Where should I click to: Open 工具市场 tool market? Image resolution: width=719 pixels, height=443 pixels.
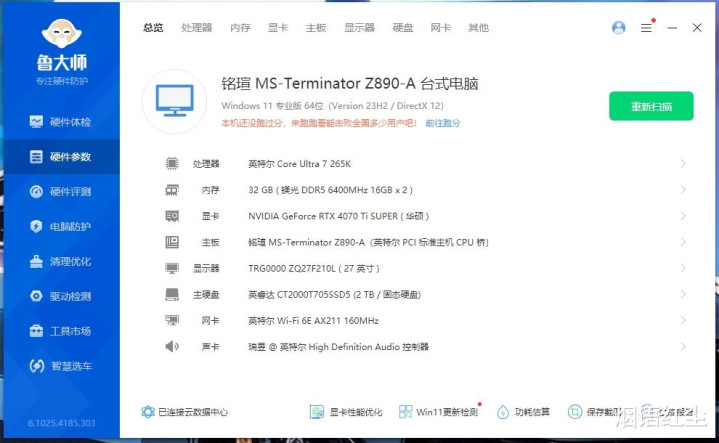tap(61, 331)
